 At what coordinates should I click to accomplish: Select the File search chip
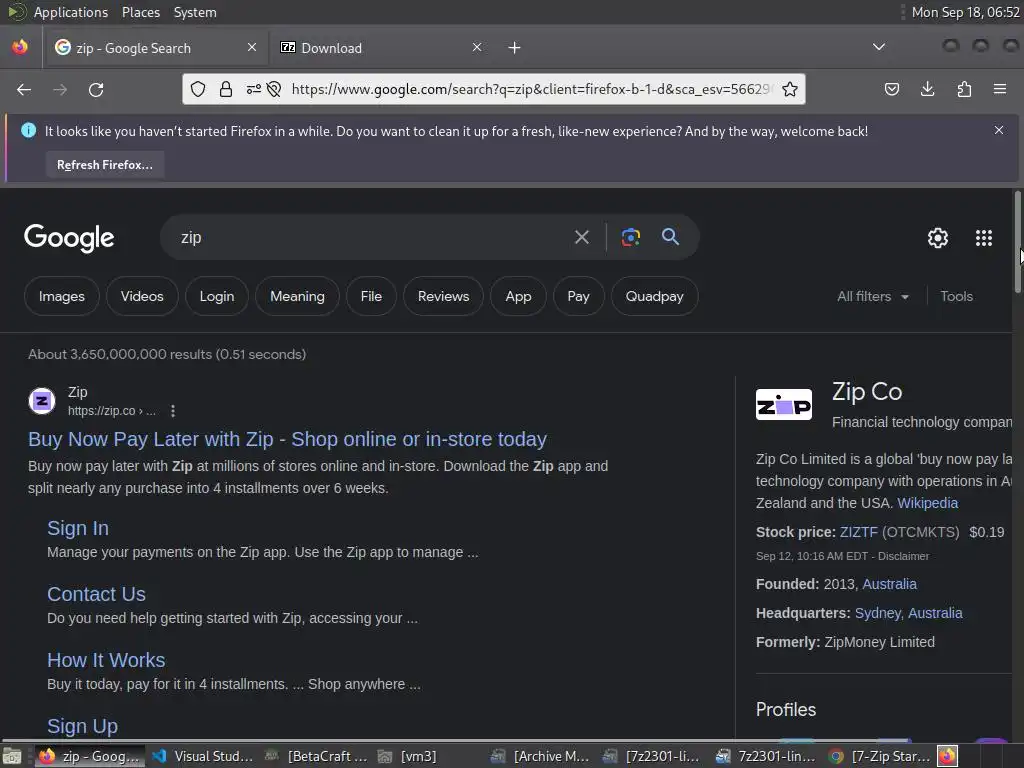371,296
